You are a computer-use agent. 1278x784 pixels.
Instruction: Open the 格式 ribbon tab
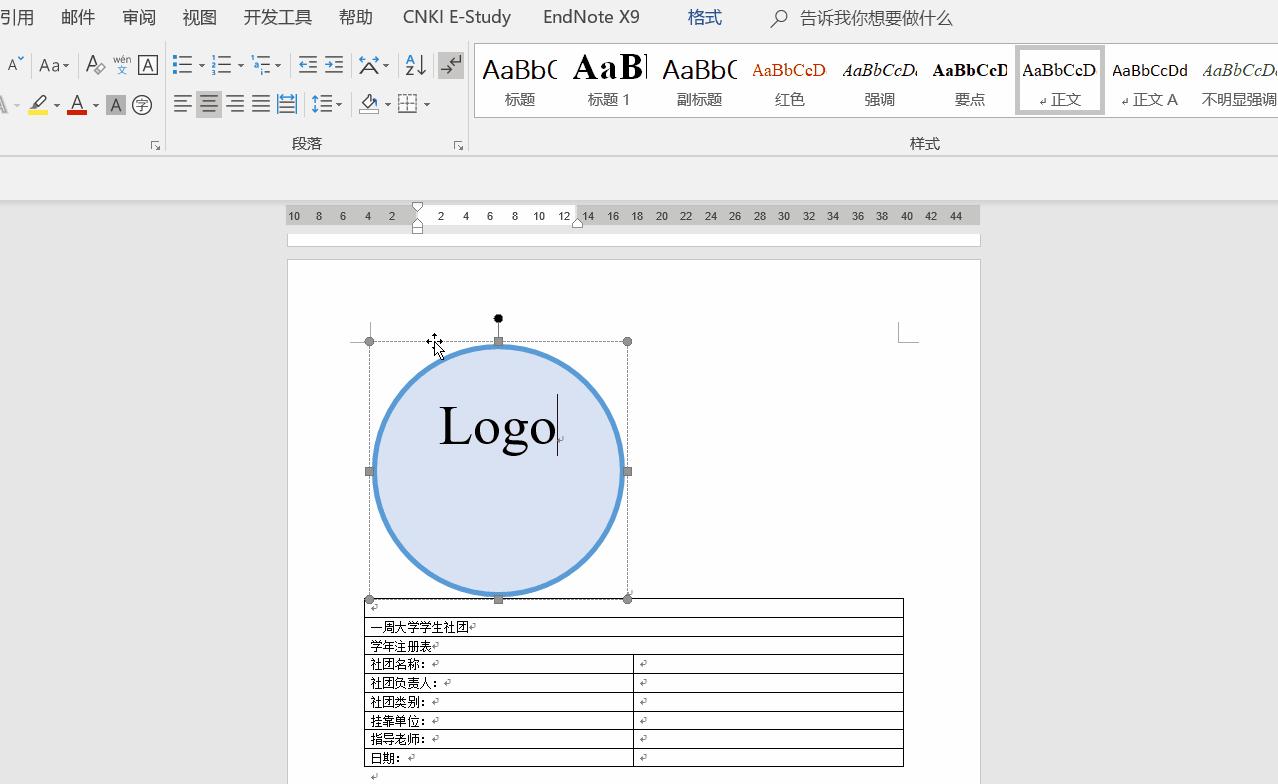click(x=703, y=17)
